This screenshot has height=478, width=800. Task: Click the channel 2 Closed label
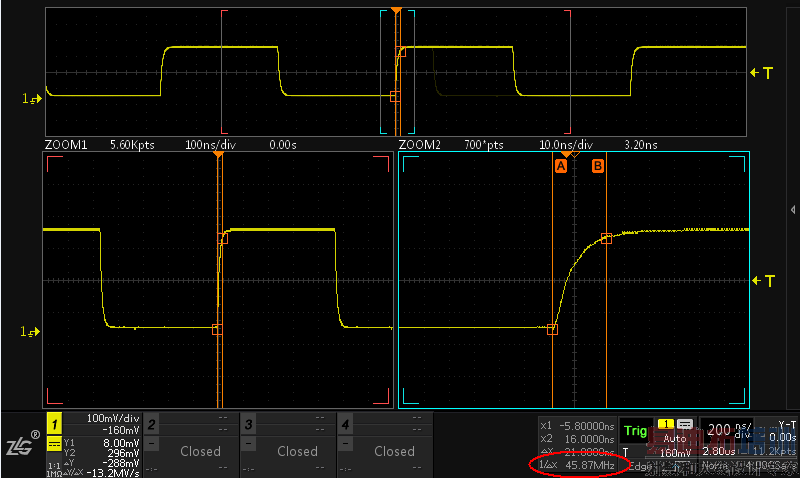pos(201,451)
